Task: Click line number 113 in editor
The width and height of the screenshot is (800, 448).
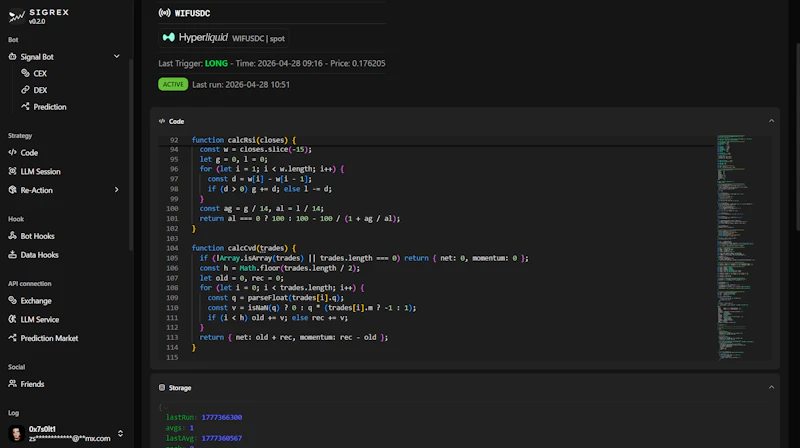Action: (x=172, y=337)
